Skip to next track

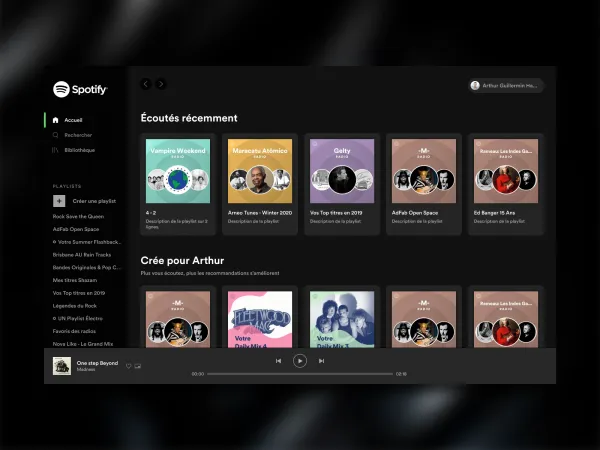(x=321, y=361)
